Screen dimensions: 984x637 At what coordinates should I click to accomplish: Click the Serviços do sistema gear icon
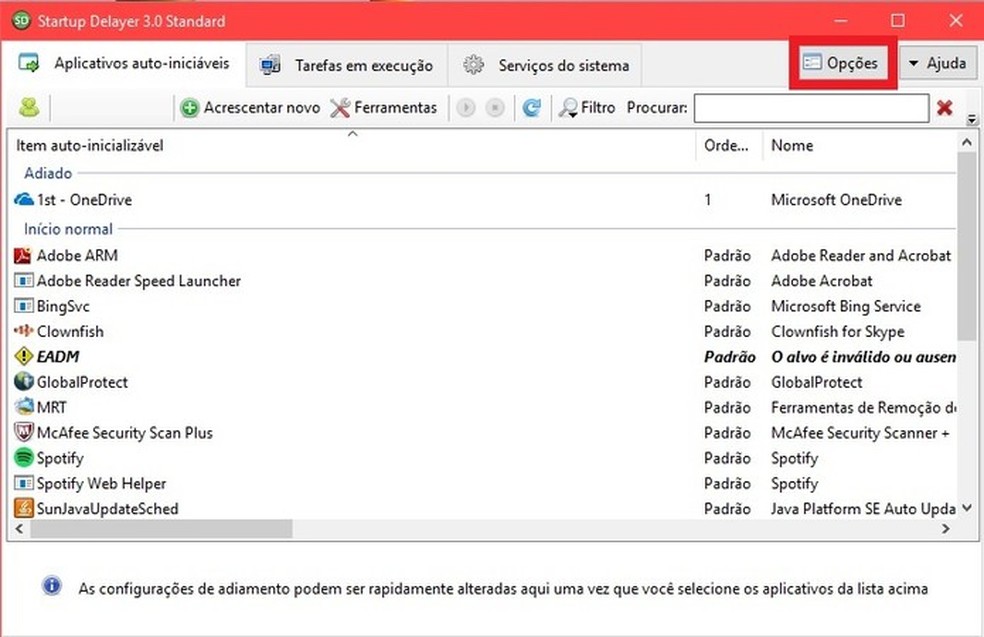click(x=474, y=65)
